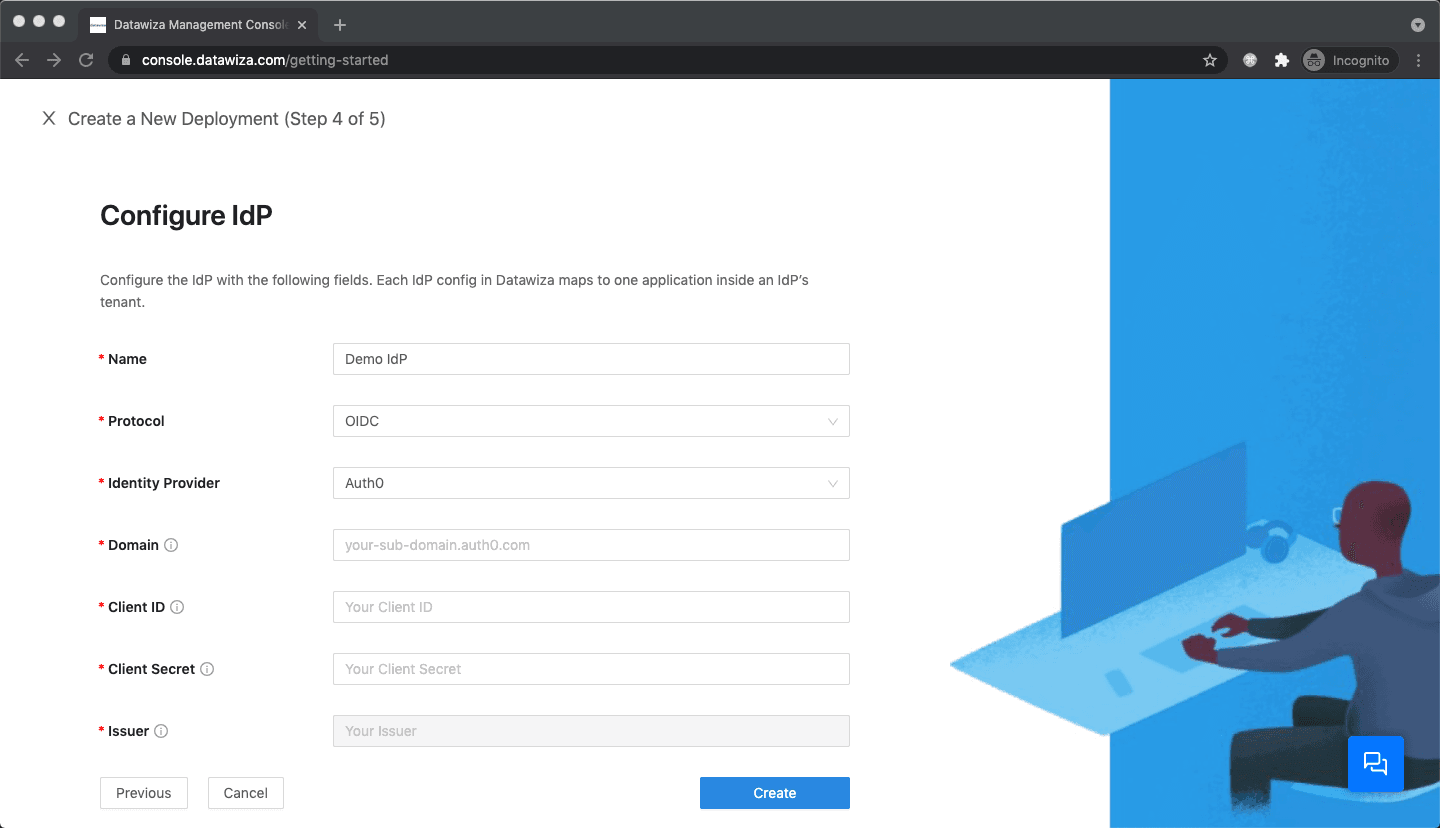Open a new browser tab
Viewport: 1440px width, 828px height.
coord(340,25)
